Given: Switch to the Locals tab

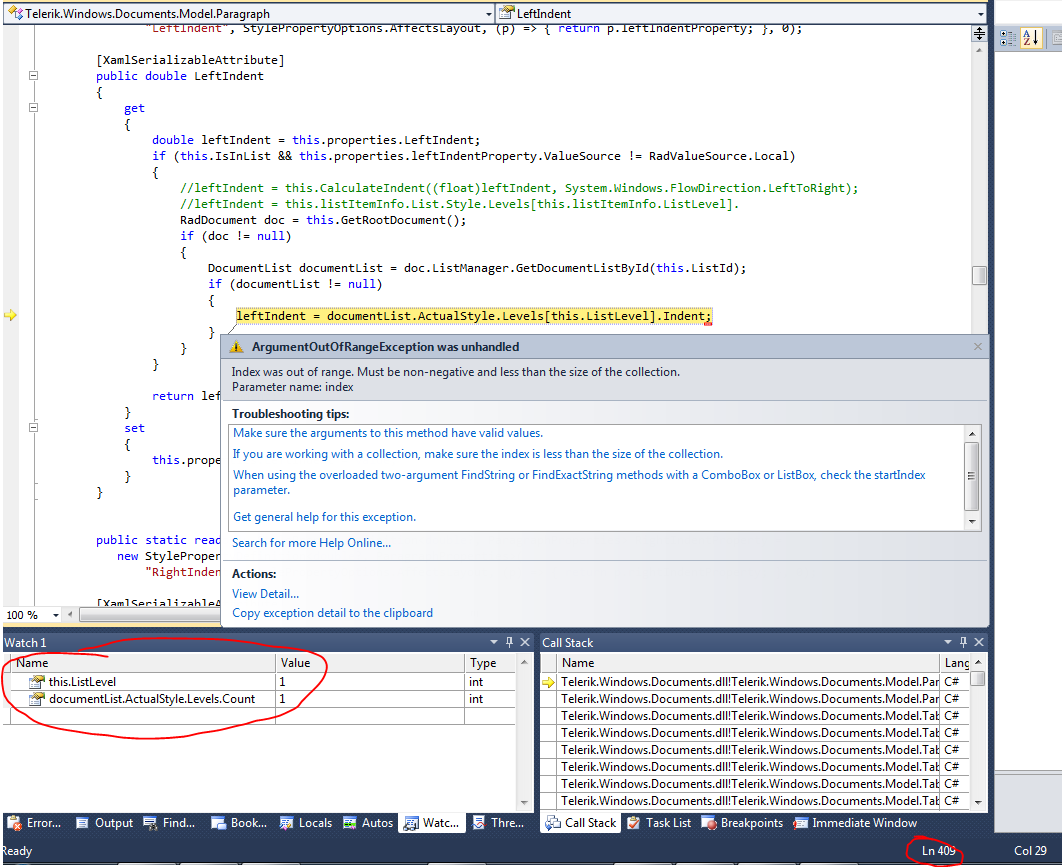Looking at the screenshot, I should 305,823.
